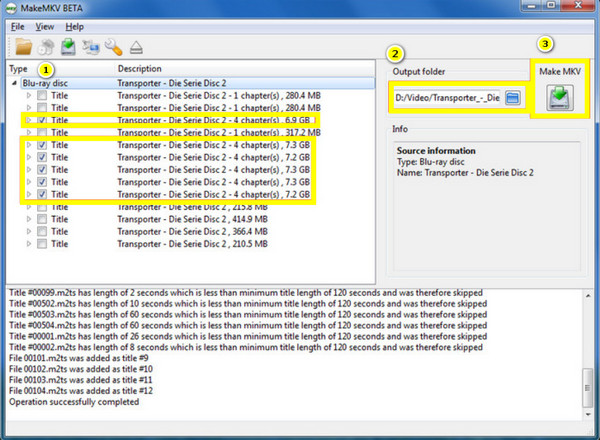Screen dimensions: 600x440
Task: Open the Help menu
Action: click(x=74, y=27)
